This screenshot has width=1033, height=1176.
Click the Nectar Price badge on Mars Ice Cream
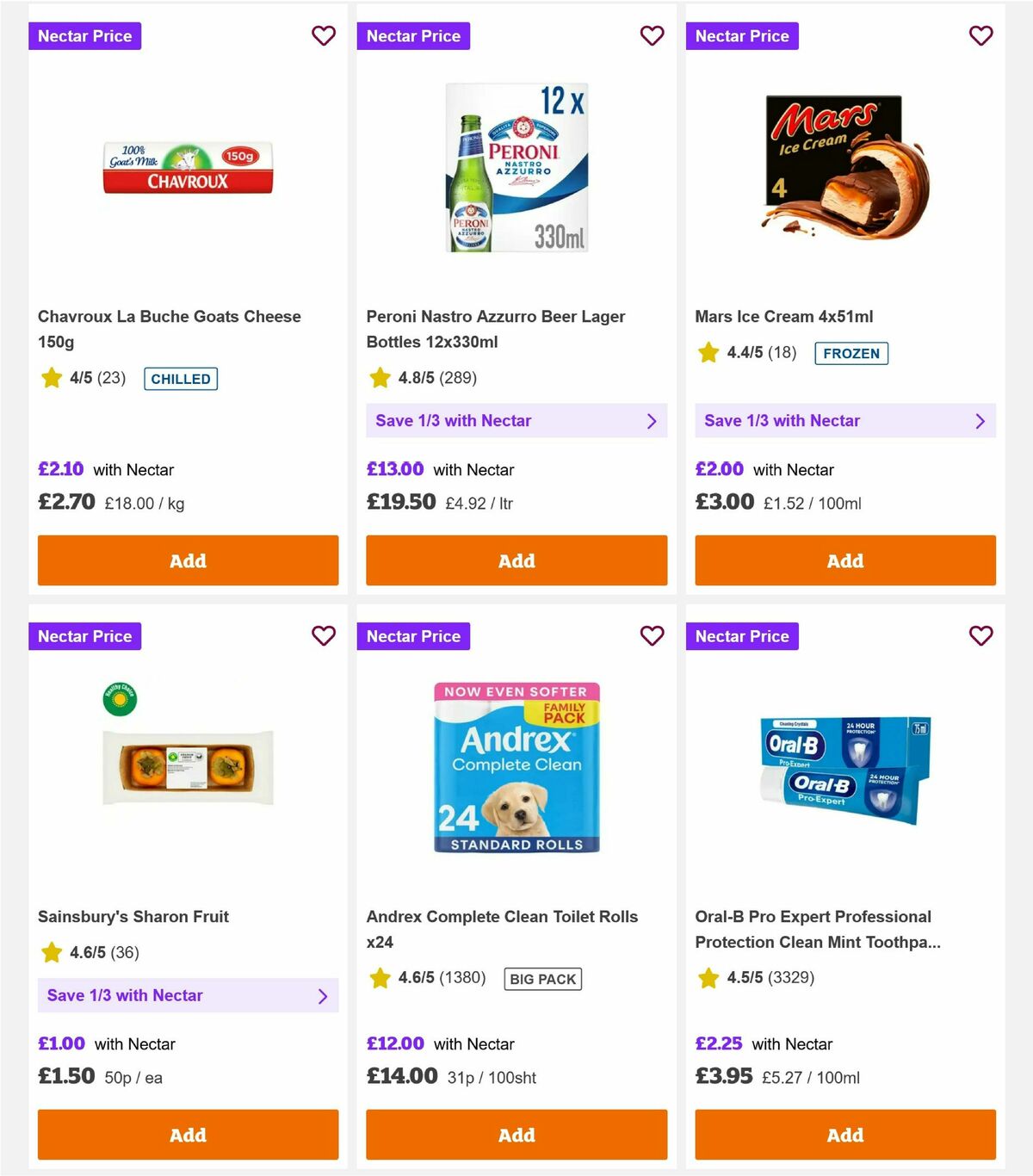pyautogui.click(x=743, y=35)
